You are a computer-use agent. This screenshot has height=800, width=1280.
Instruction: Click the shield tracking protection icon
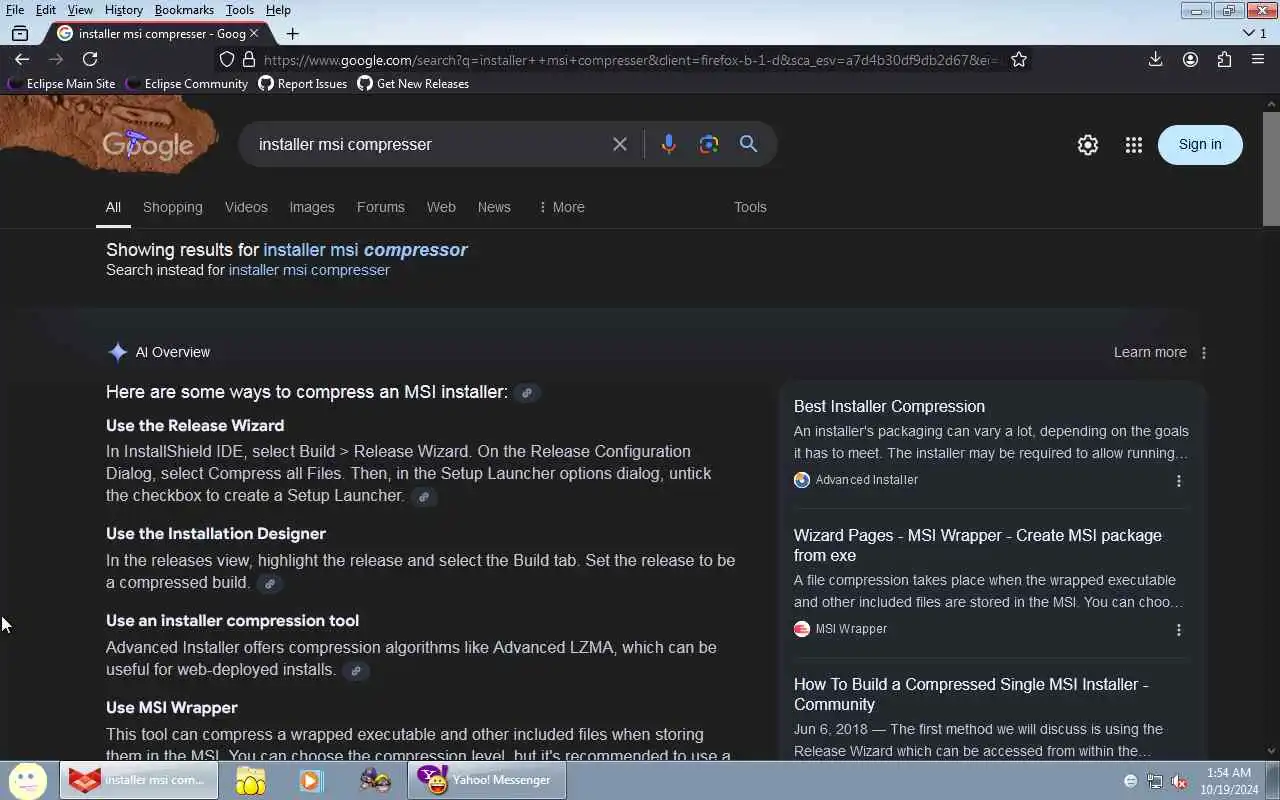[x=227, y=60]
